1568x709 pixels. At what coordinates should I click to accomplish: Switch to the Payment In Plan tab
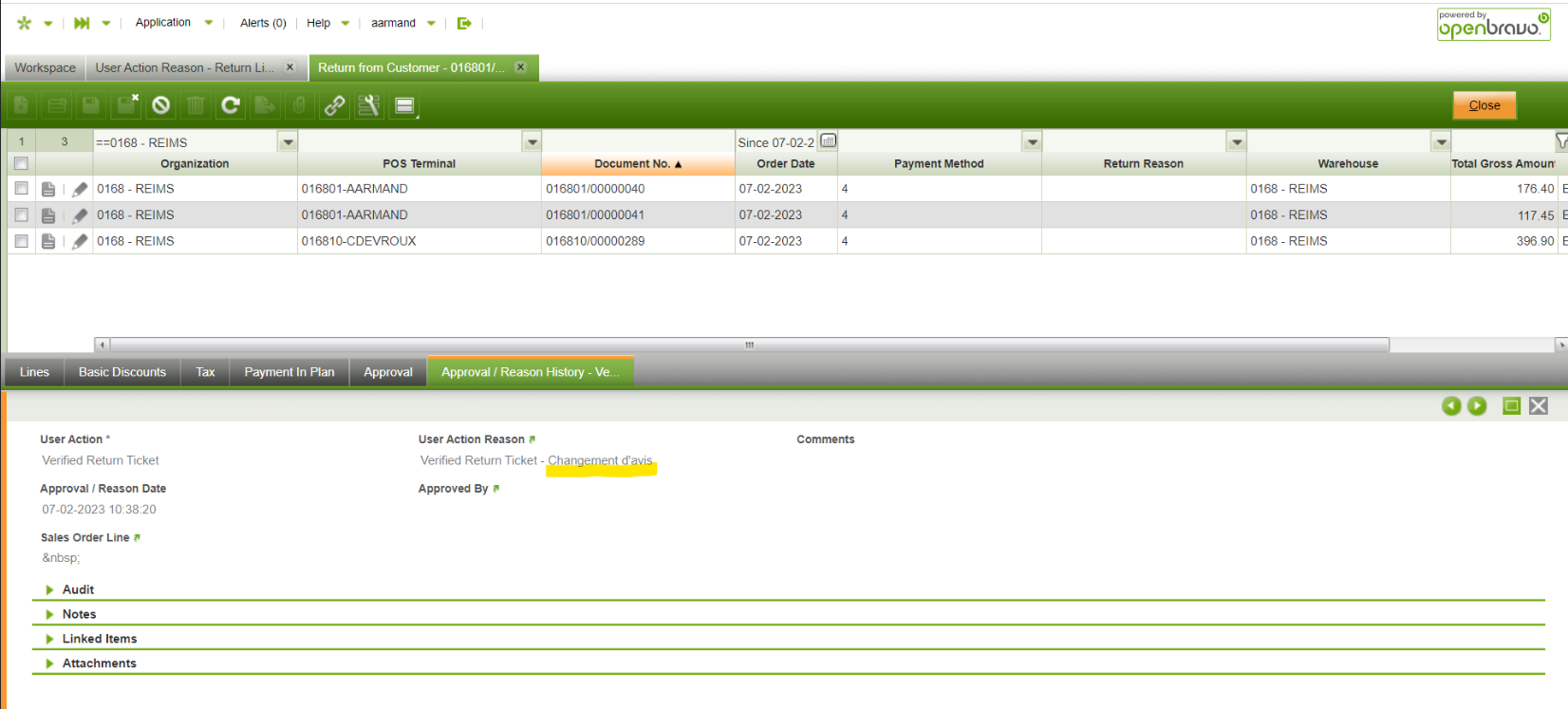tap(289, 372)
